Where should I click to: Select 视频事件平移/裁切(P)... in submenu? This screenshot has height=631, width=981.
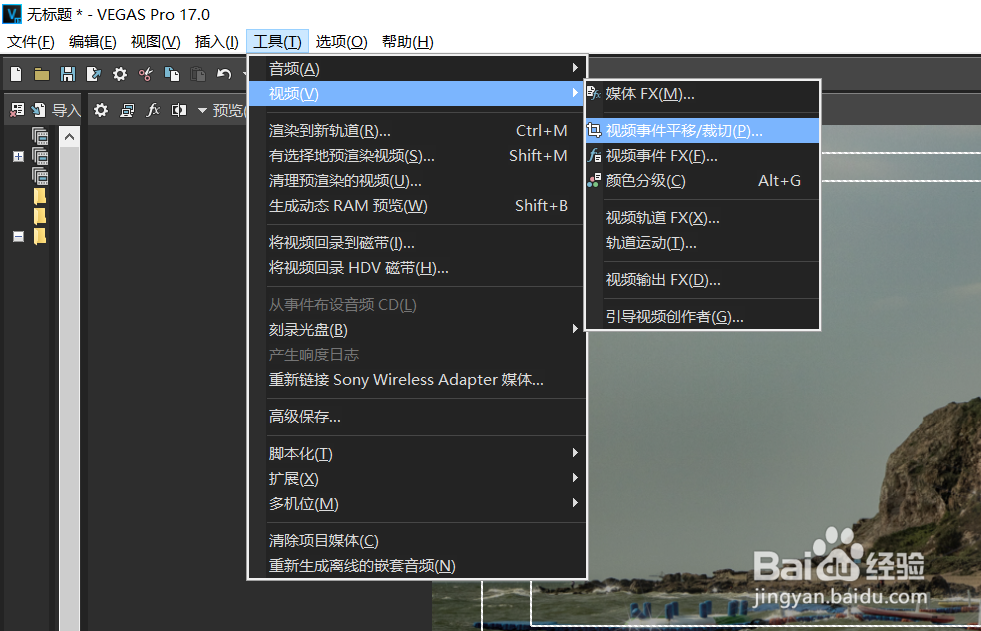pyautogui.click(x=702, y=131)
